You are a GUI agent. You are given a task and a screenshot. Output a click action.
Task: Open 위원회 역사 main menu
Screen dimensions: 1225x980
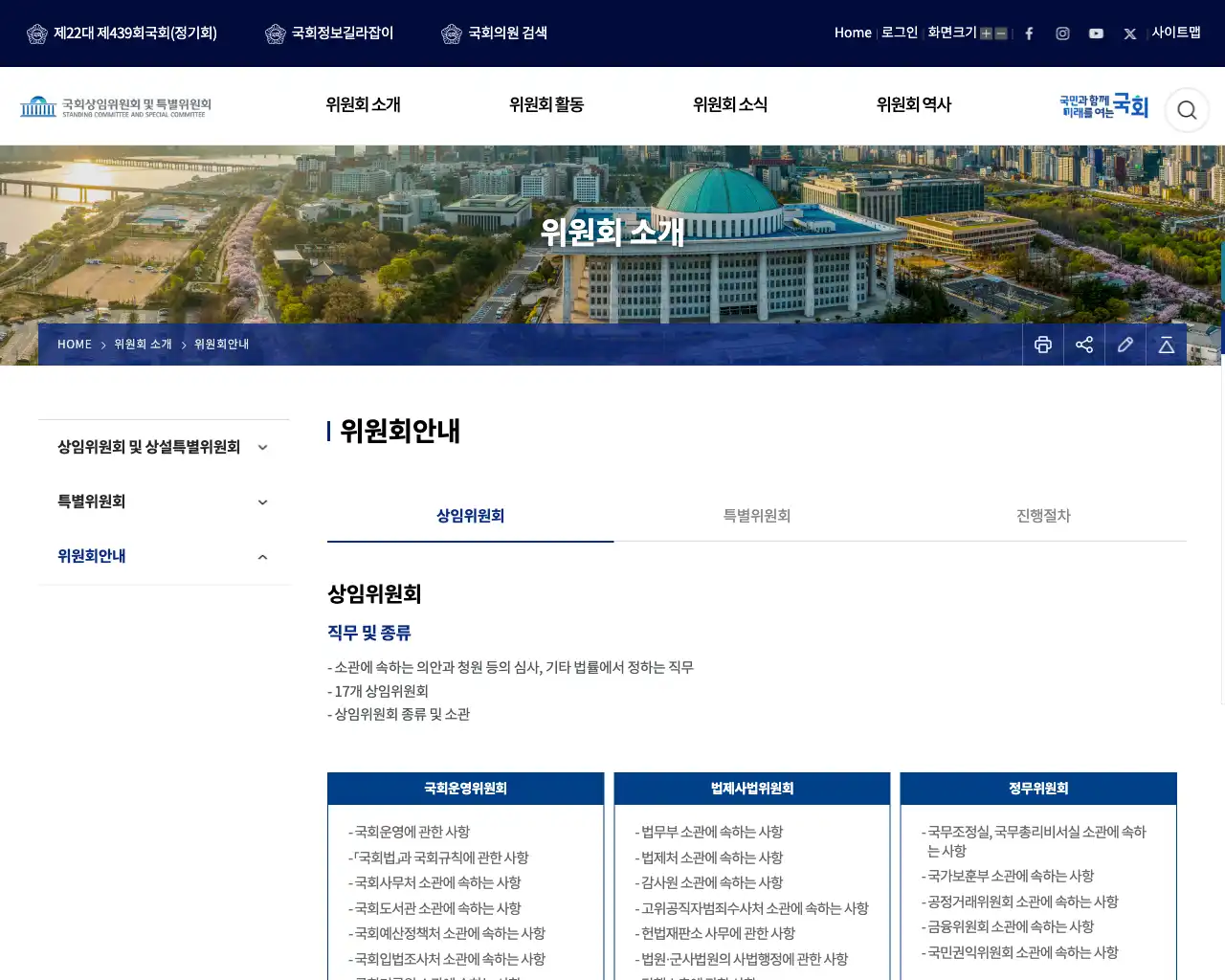[x=914, y=105]
